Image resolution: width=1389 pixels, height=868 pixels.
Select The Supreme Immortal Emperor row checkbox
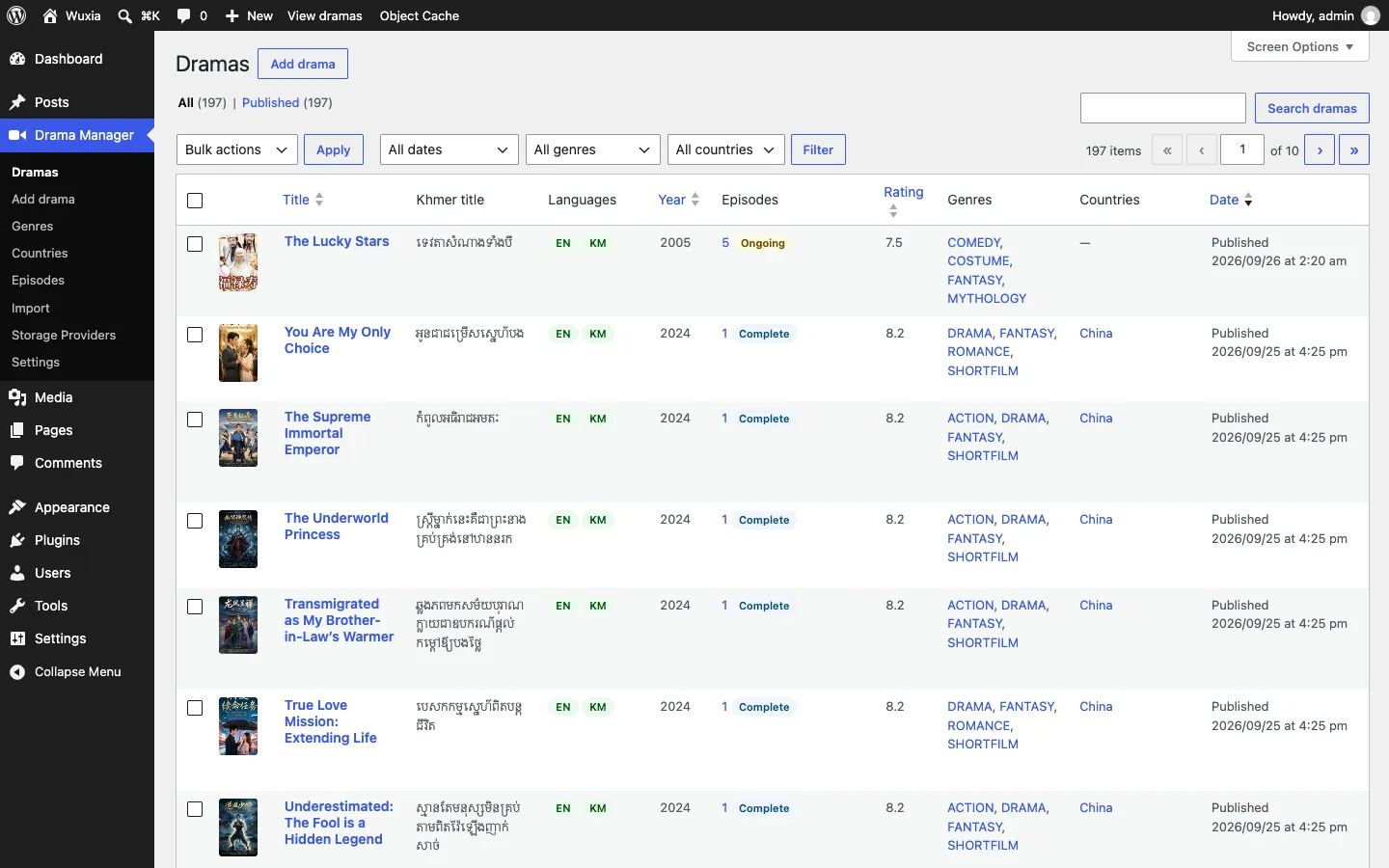pyautogui.click(x=195, y=420)
